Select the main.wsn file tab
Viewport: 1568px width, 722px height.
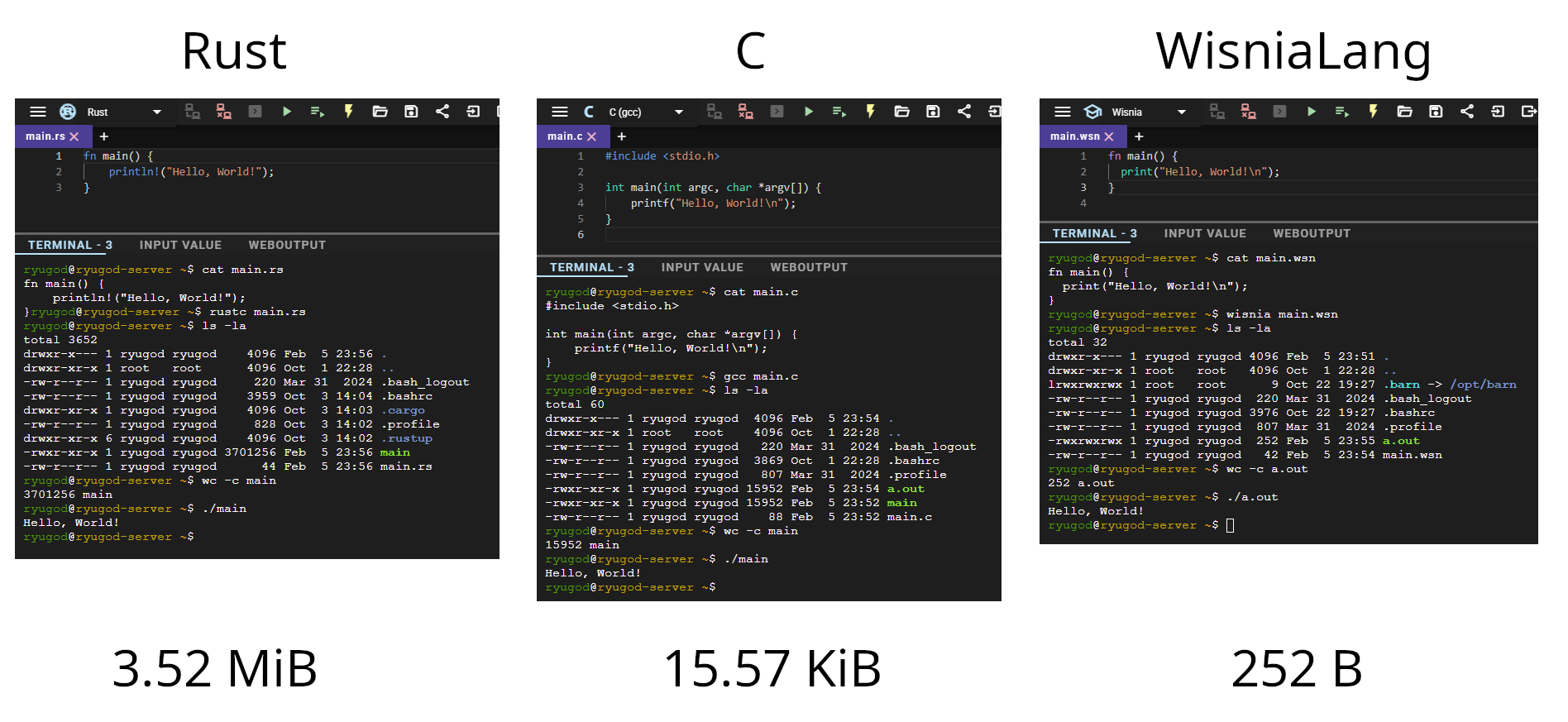click(x=1075, y=136)
